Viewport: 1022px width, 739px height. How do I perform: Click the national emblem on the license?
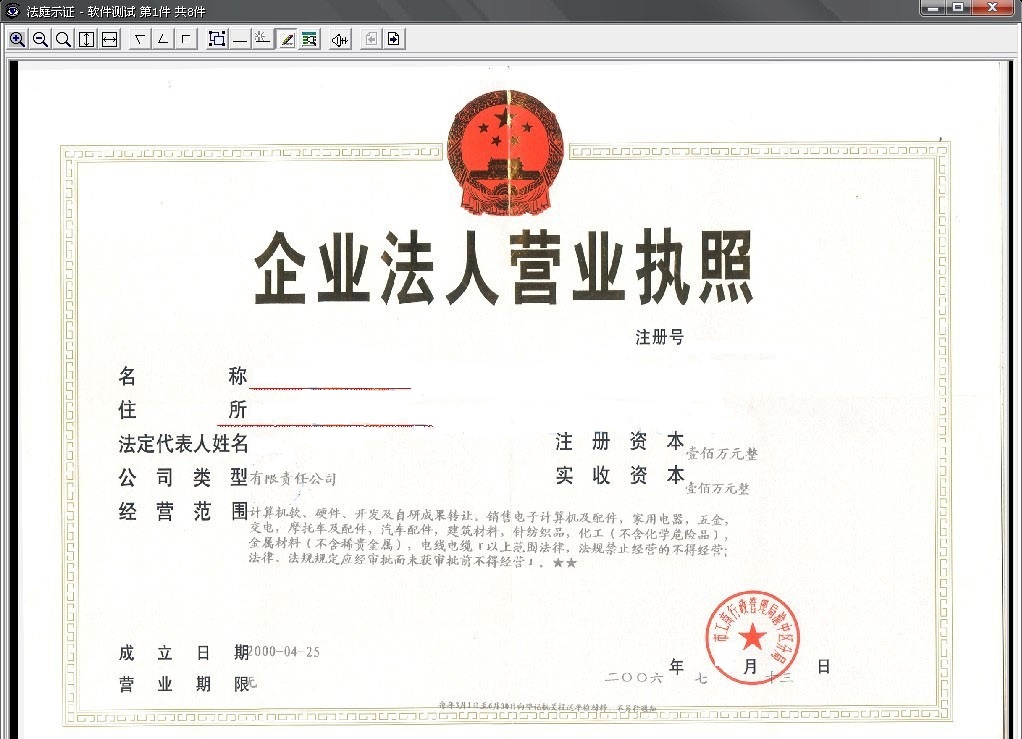pyautogui.click(x=505, y=152)
